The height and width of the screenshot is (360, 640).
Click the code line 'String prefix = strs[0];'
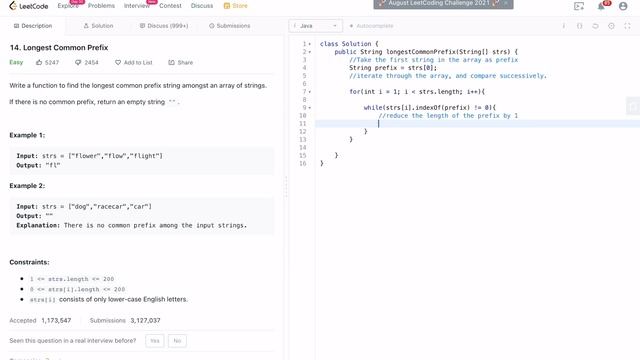tap(393, 68)
